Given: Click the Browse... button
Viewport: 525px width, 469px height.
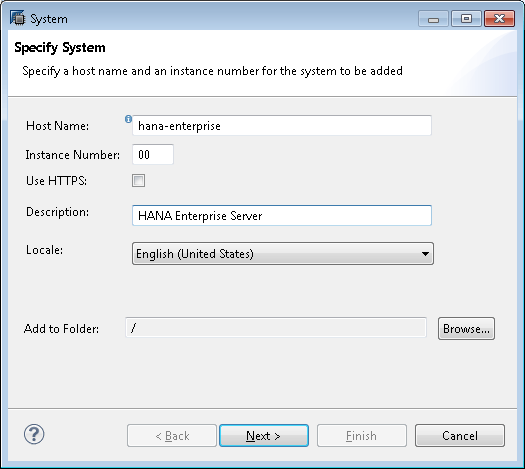Looking at the screenshot, I should pyautogui.click(x=466, y=329).
